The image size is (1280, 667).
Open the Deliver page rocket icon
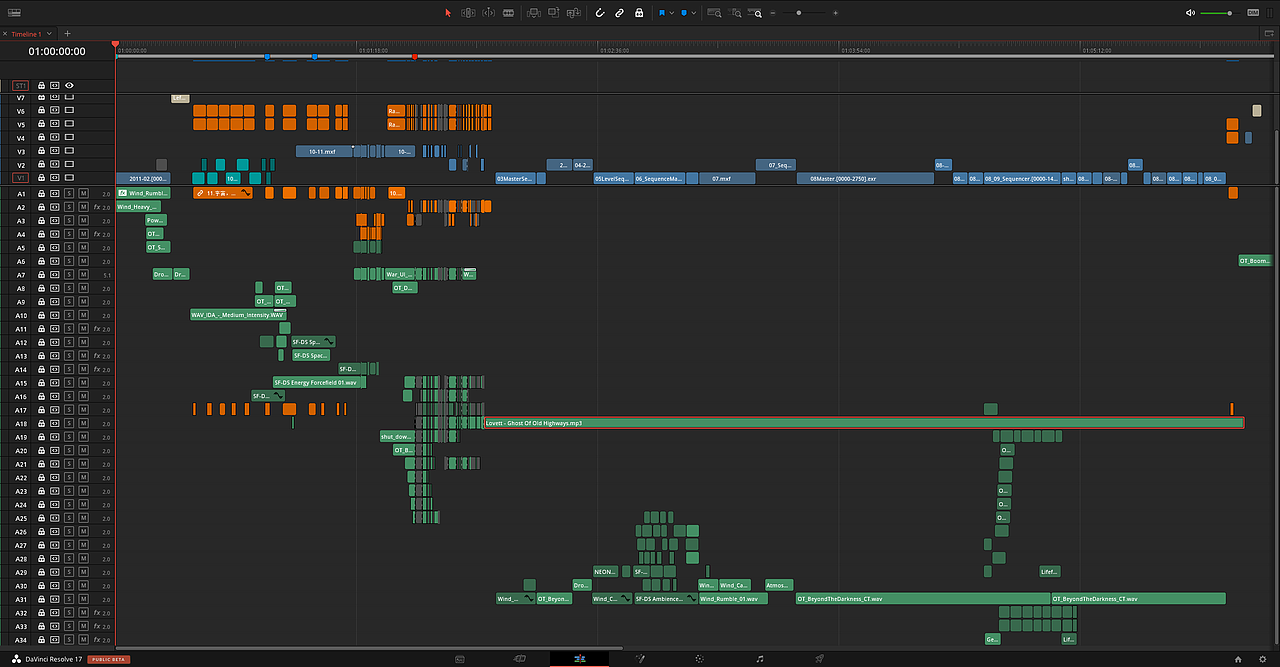[820, 659]
